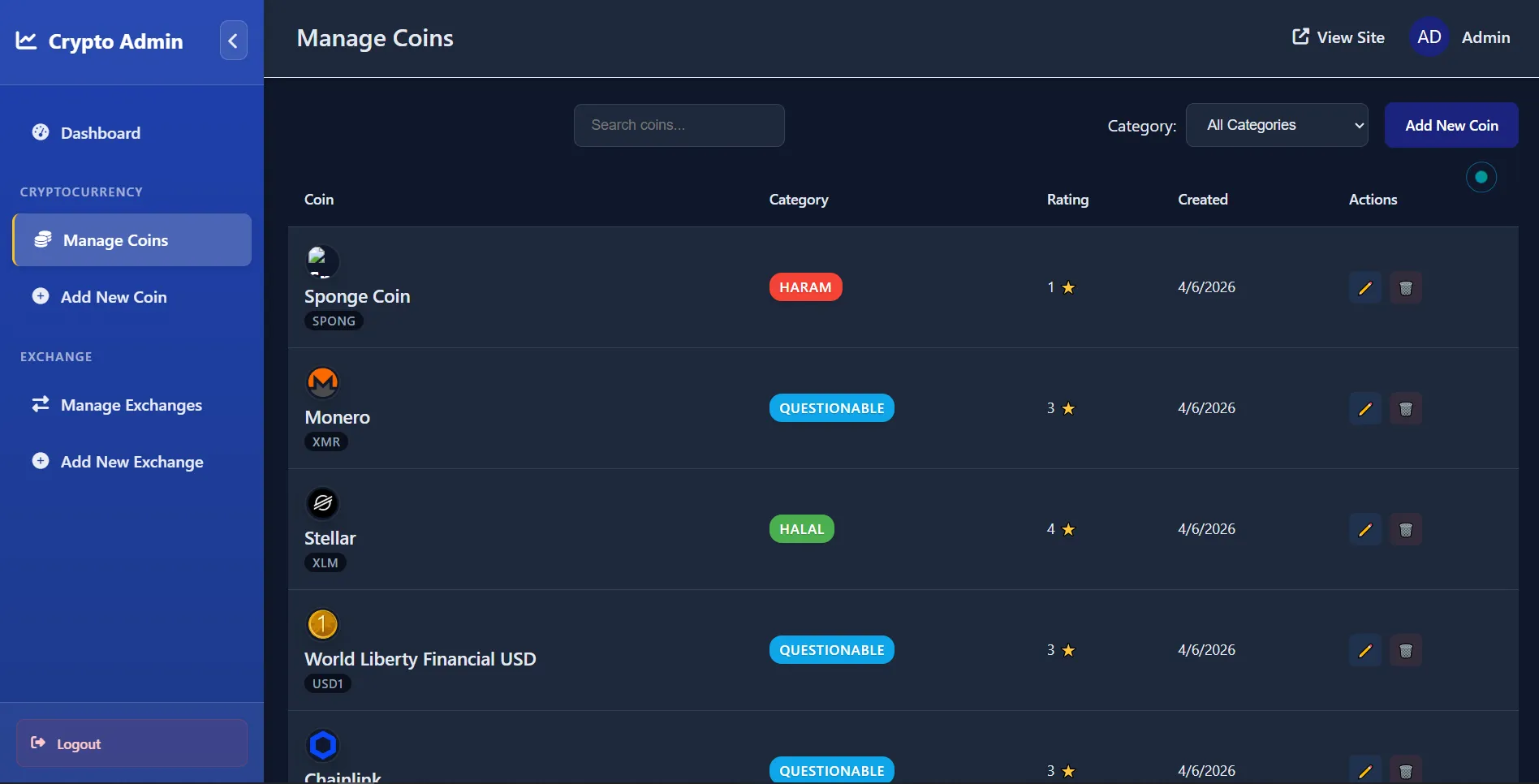Click the logout arrow icon
The height and width of the screenshot is (784, 1539).
[38, 743]
